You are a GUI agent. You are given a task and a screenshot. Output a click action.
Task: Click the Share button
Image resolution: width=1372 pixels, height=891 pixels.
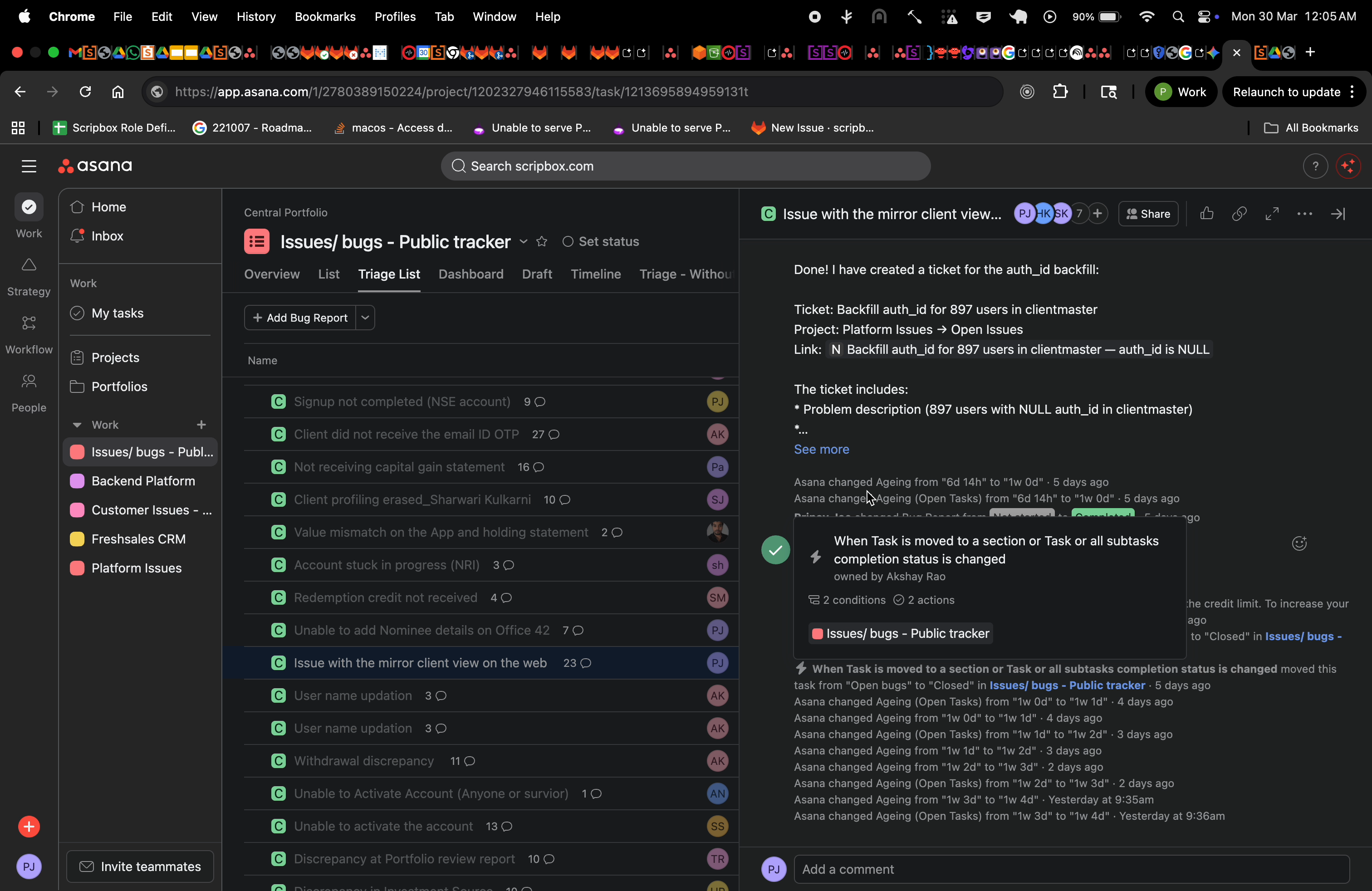point(1148,214)
